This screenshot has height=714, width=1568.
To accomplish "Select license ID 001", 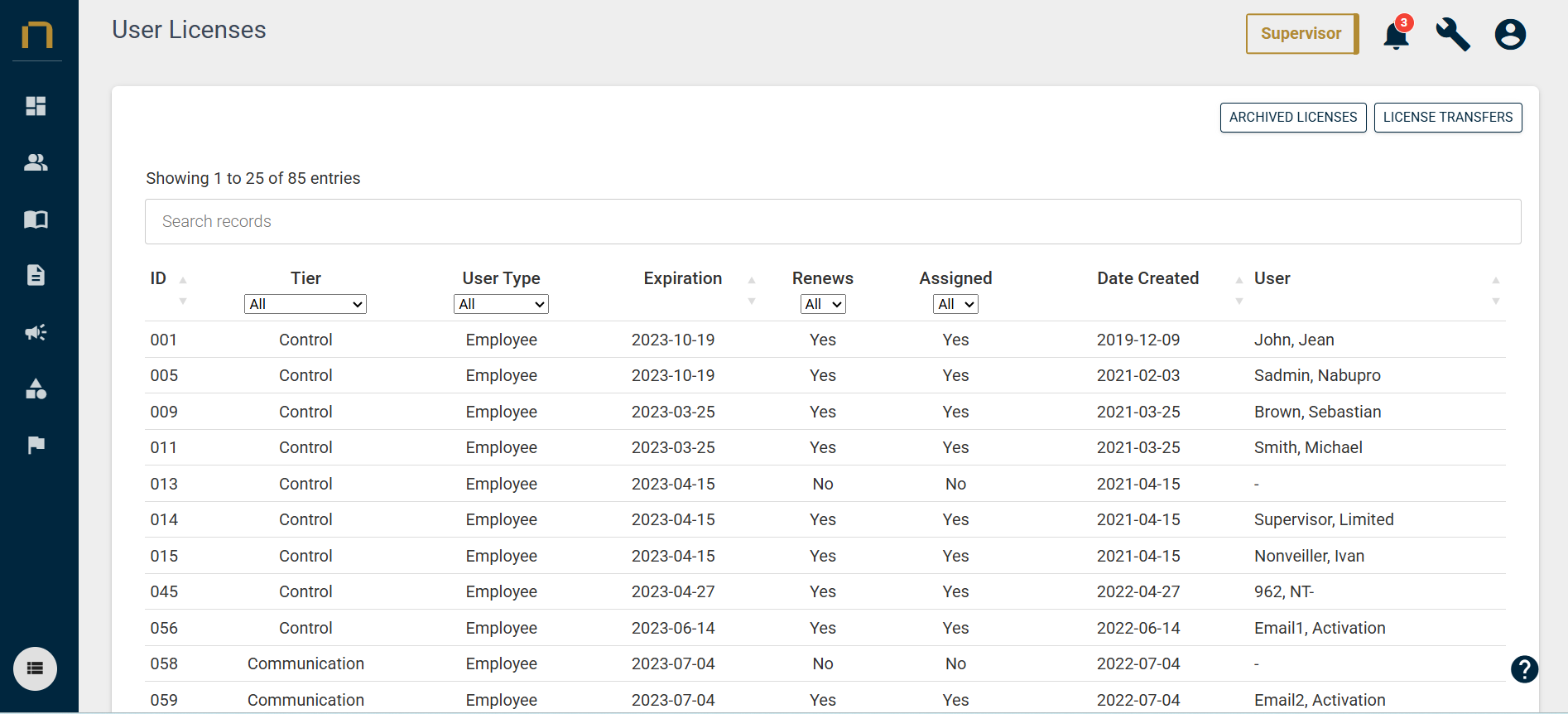I will point(164,340).
